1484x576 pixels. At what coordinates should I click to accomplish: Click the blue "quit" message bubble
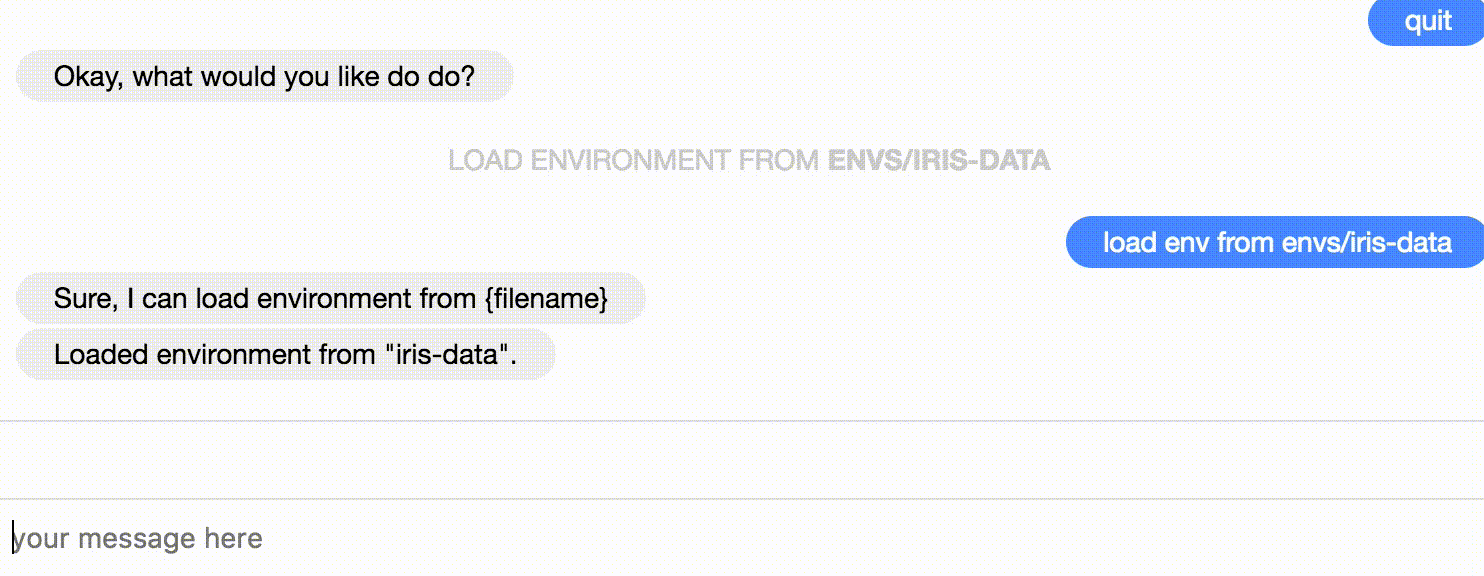[x=1428, y=22]
